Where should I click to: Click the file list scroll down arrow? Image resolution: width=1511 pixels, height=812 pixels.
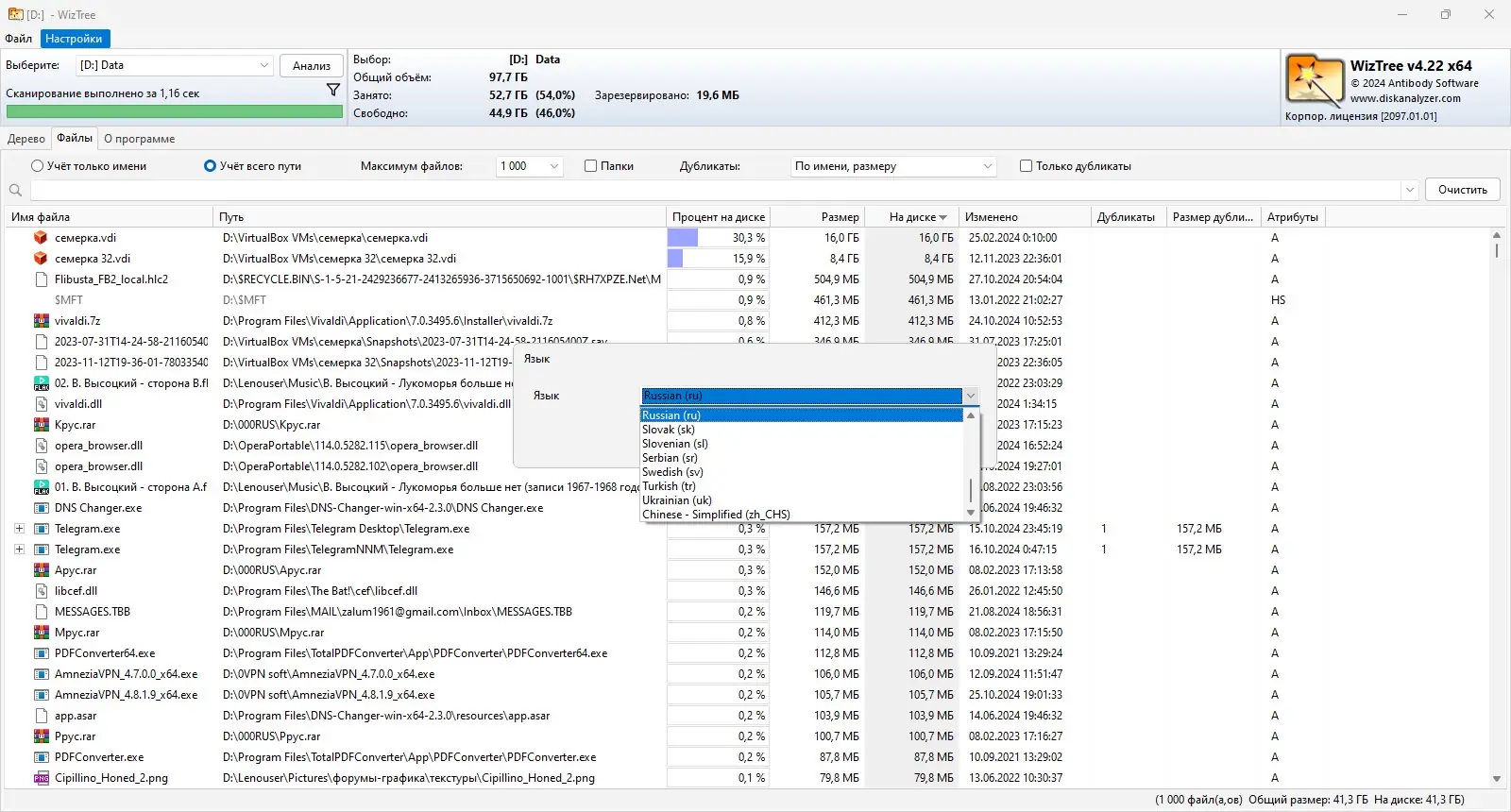pos(1496,779)
